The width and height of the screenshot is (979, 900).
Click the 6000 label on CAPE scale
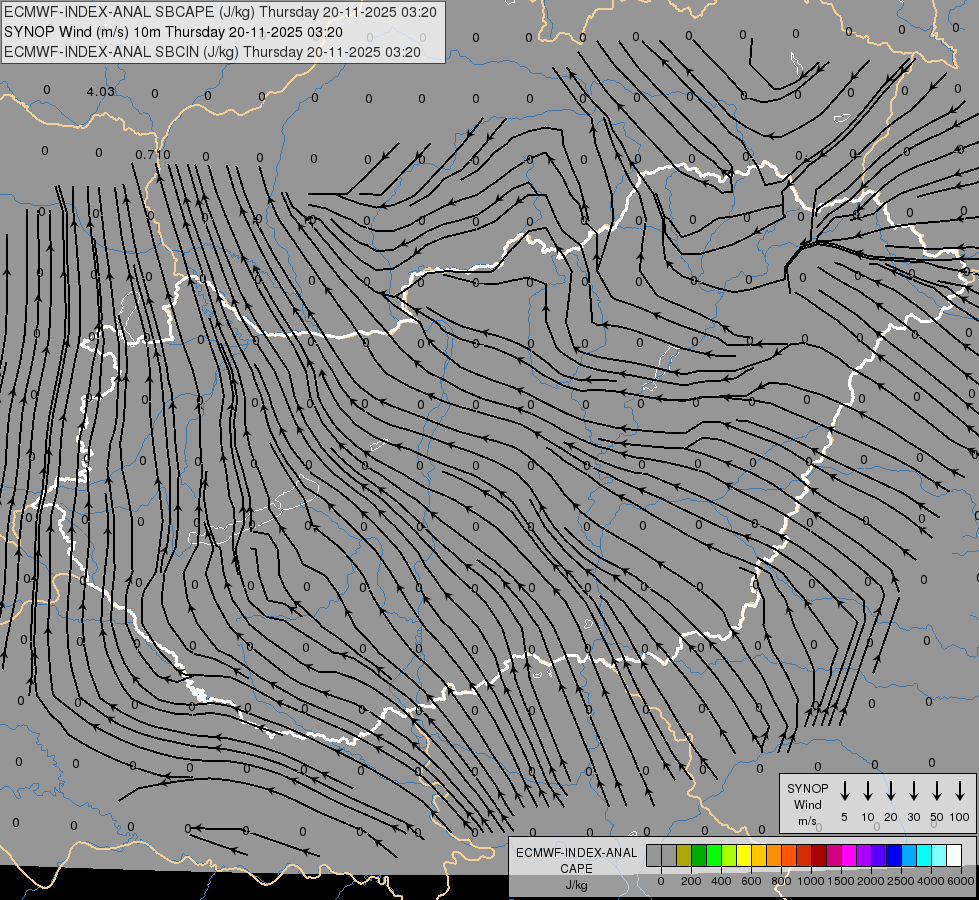click(961, 881)
